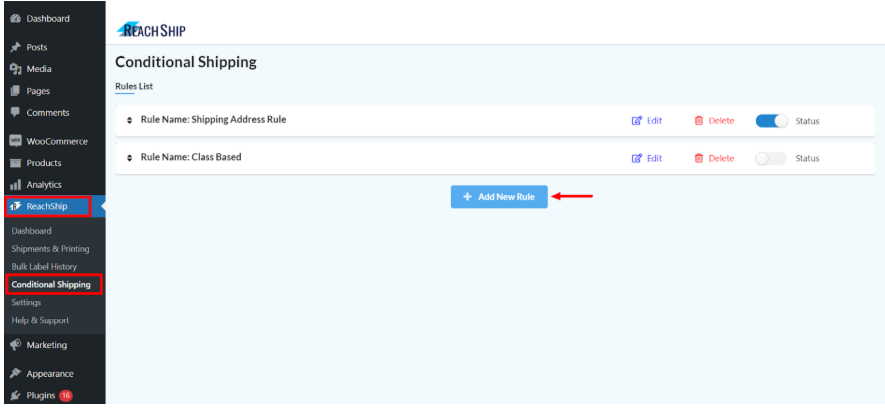The image size is (885, 408).
Task: Click the Posts pin icon
Action: click(15, 47)
